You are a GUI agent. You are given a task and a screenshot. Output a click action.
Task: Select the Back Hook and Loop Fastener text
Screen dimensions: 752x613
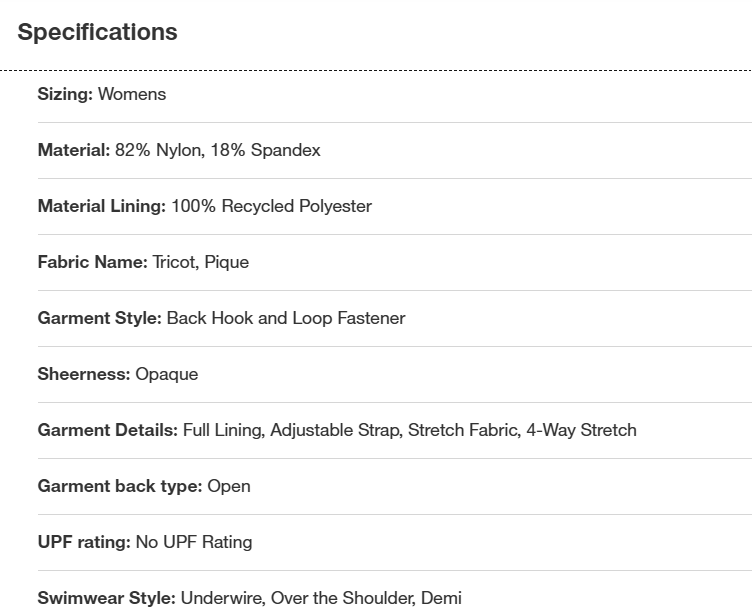point(286,318)
